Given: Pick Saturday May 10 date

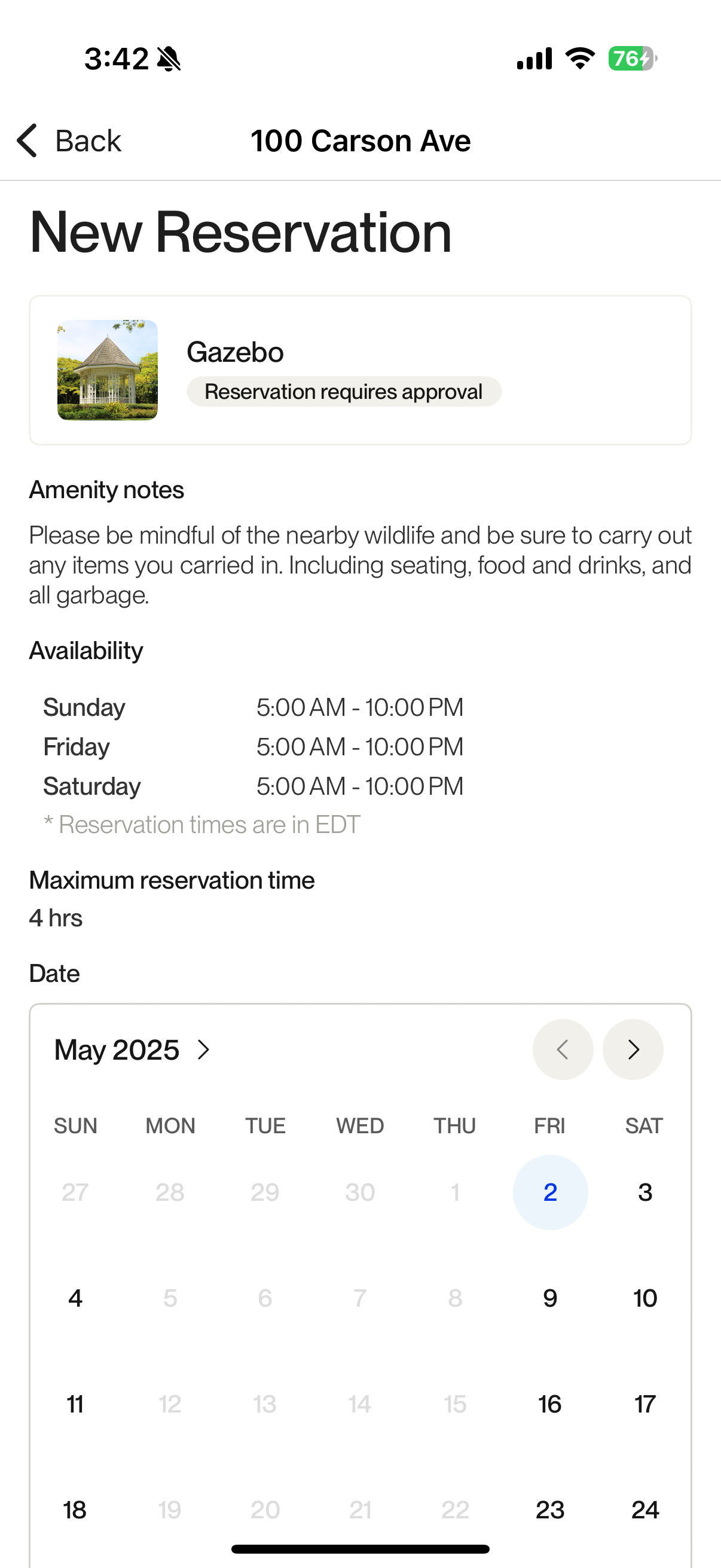Looking at the screenshot, I should (x=645, y=1298).
